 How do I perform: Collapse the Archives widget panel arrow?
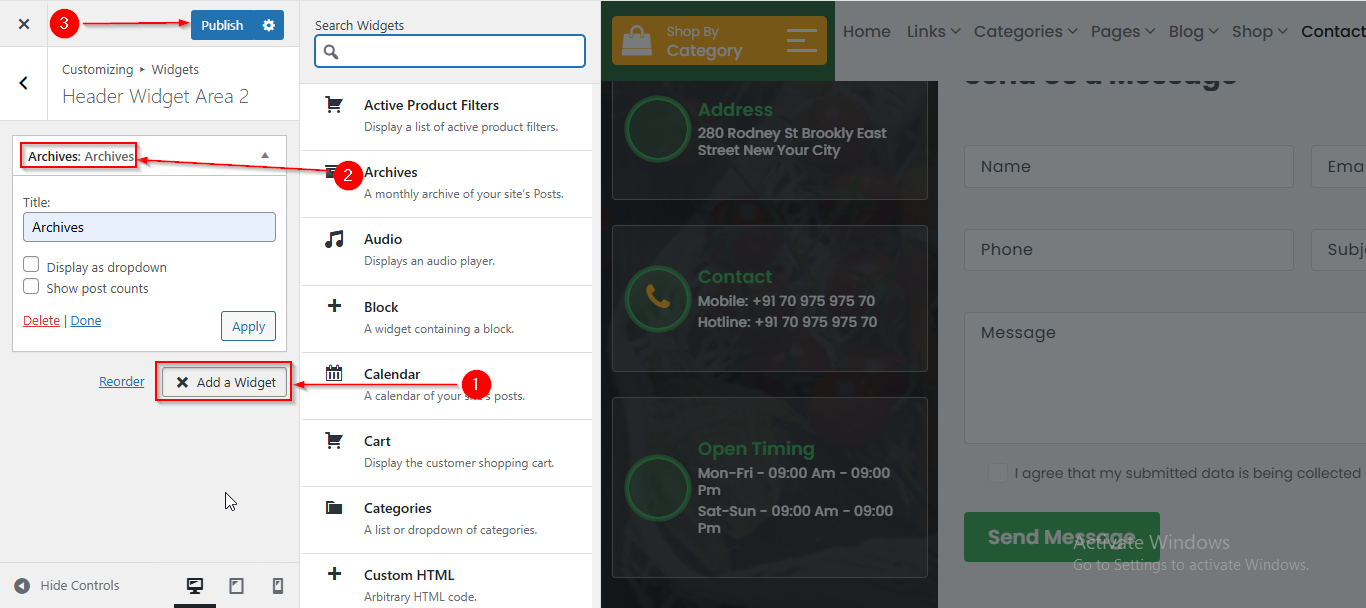point(265,155)
